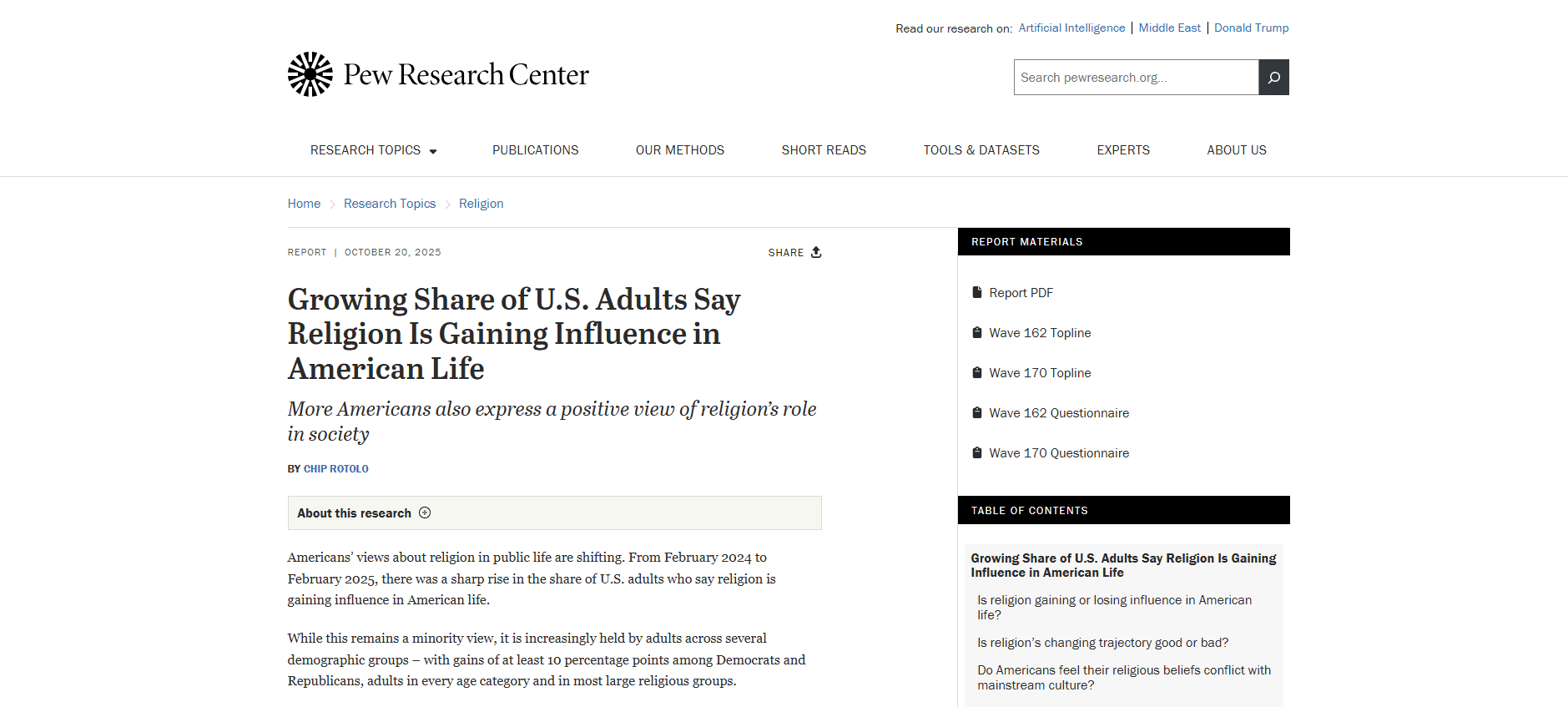Image resolution: width=1568 pixels, height=707 pixels.
Task: Click the Wave 162 Topline clipboard icon
Action: 977,333
